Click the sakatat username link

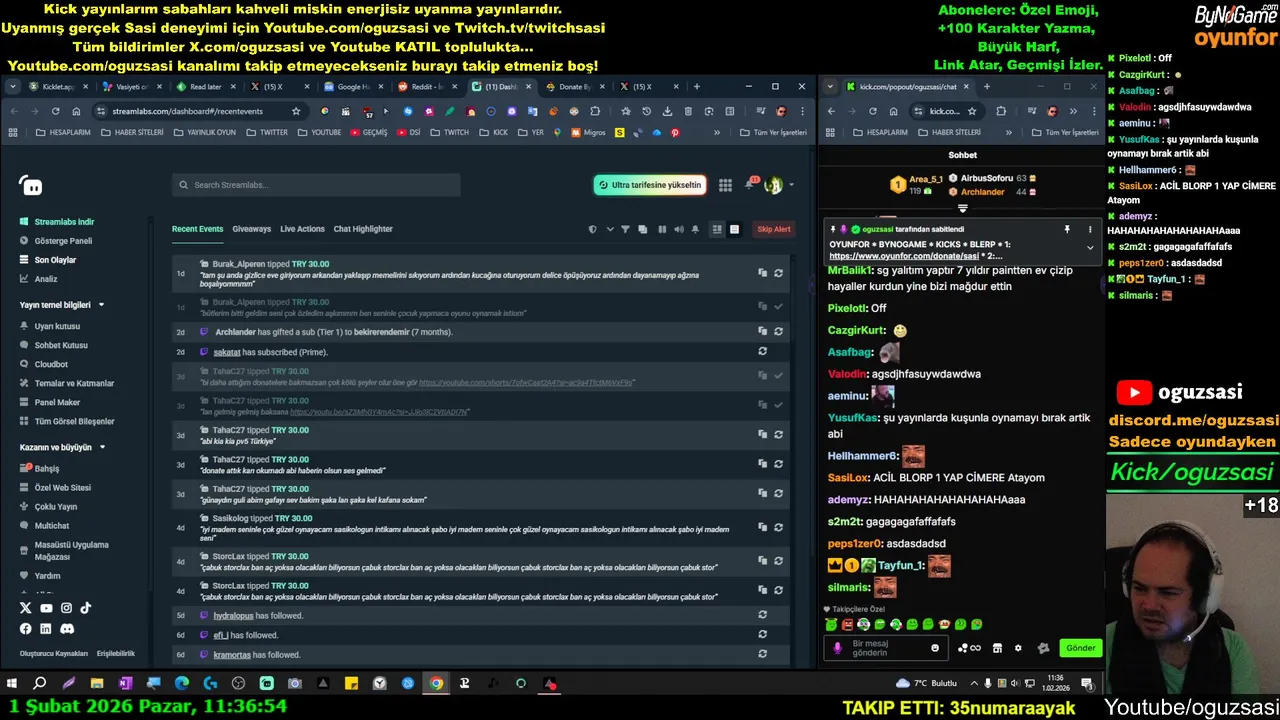[227, 352]
